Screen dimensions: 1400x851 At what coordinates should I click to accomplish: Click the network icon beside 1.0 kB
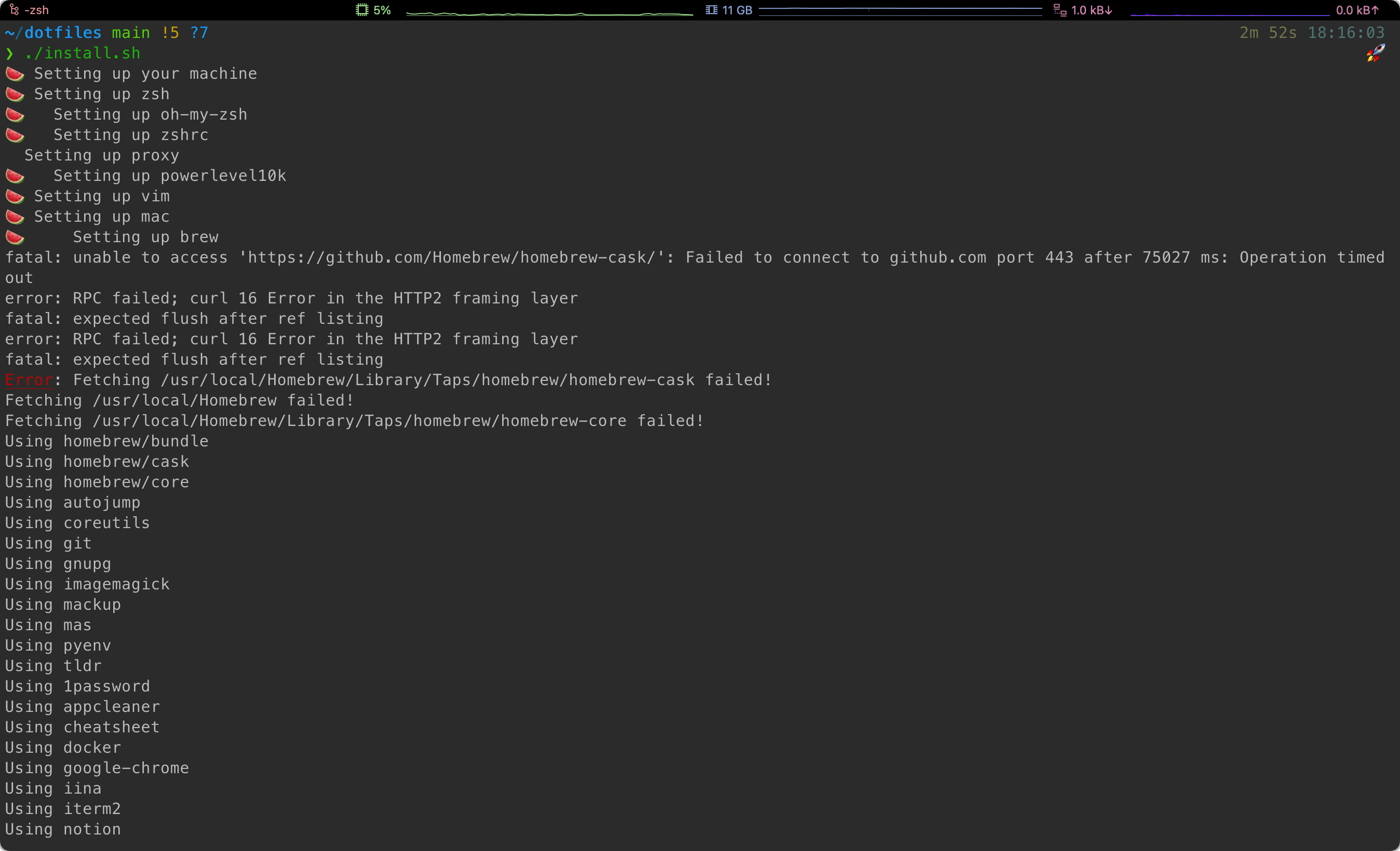pyautogui.click(x=1059, y=10)
